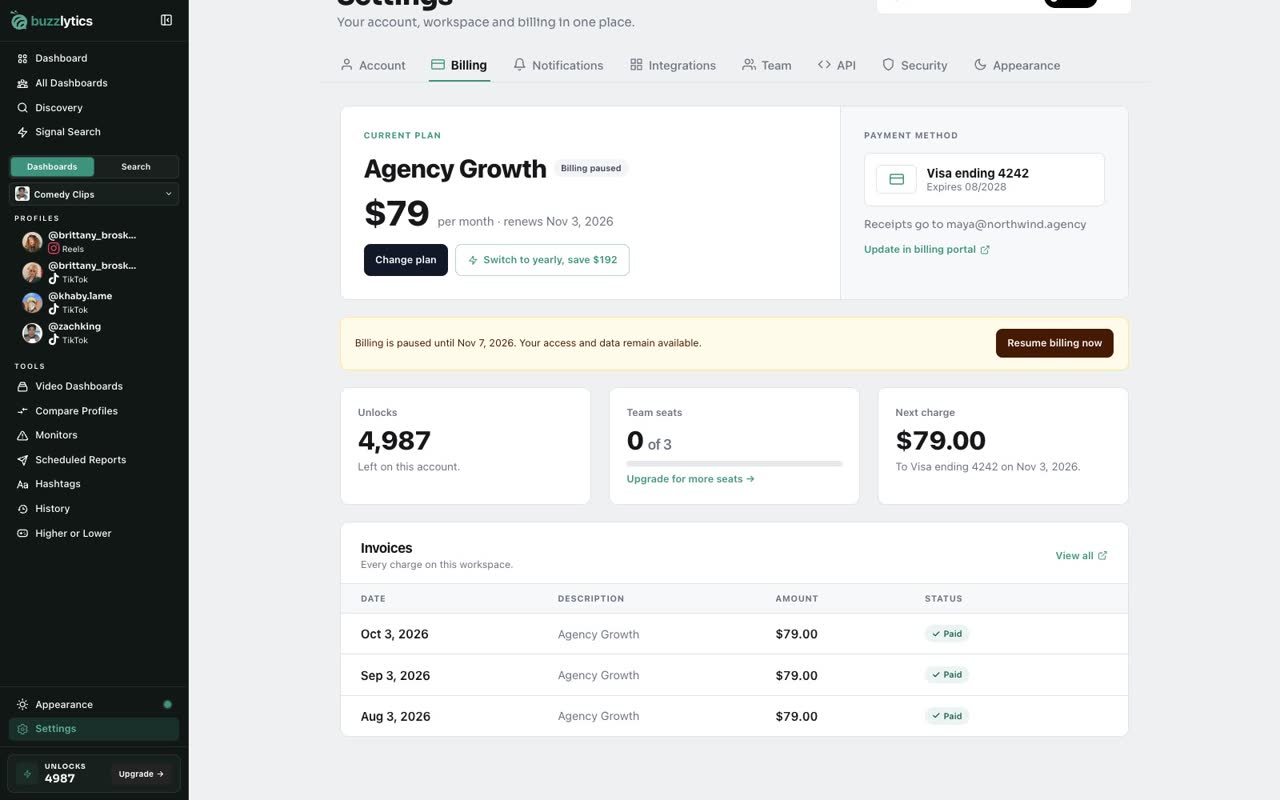
Task: Click the Scheduled Reports paper-plane icon
Action: (x=23, y=460)
